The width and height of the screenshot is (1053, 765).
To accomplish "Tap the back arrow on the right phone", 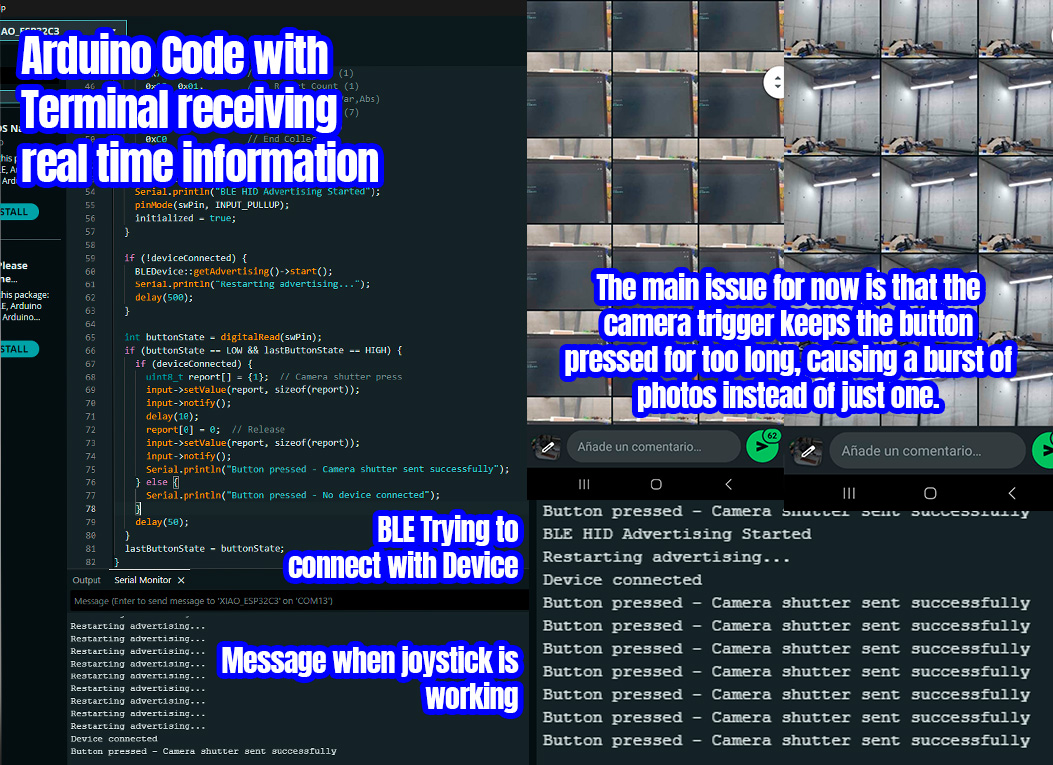I will pos(1012,493).
